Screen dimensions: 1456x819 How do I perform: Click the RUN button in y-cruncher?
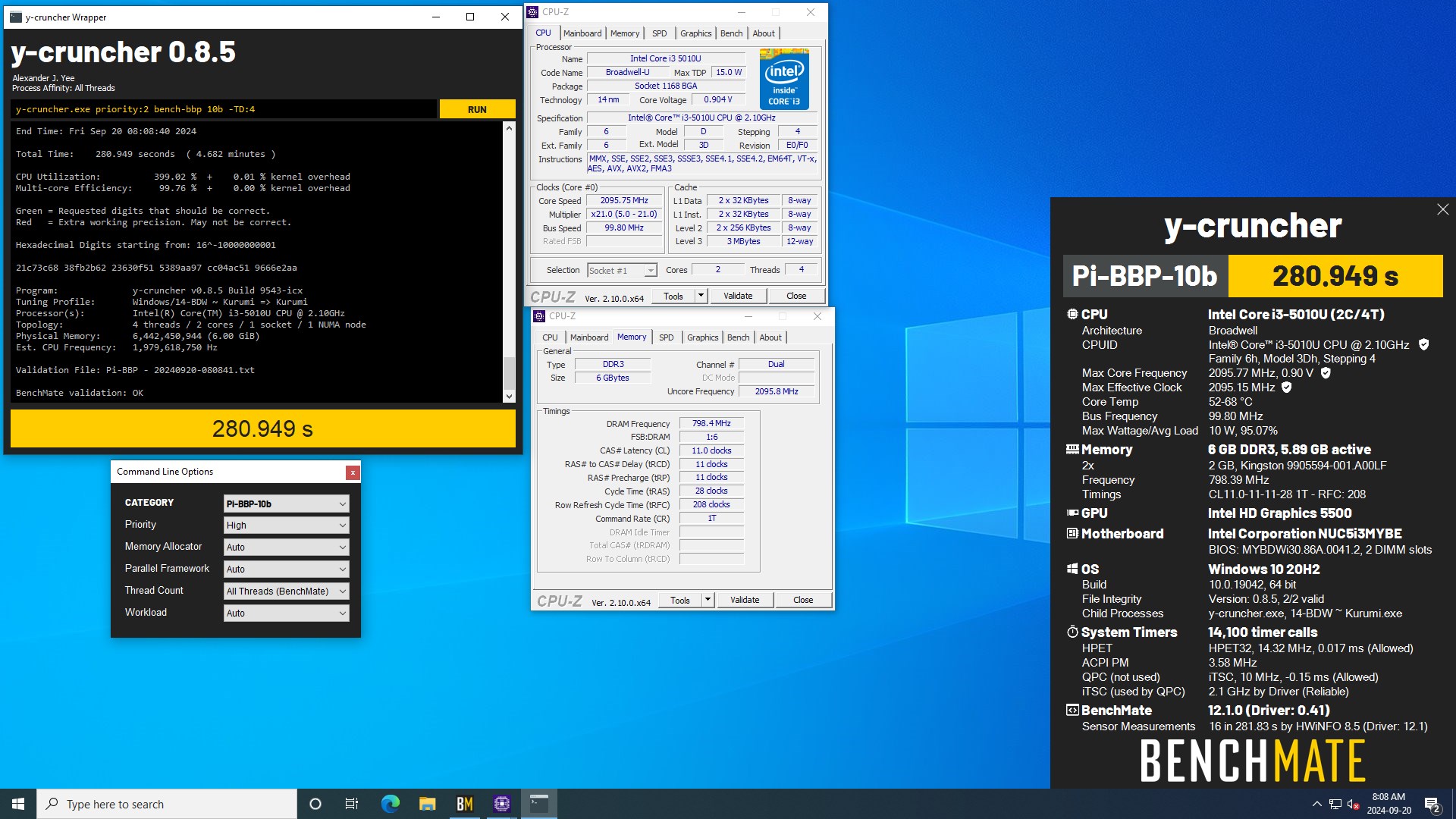point(477,109)
